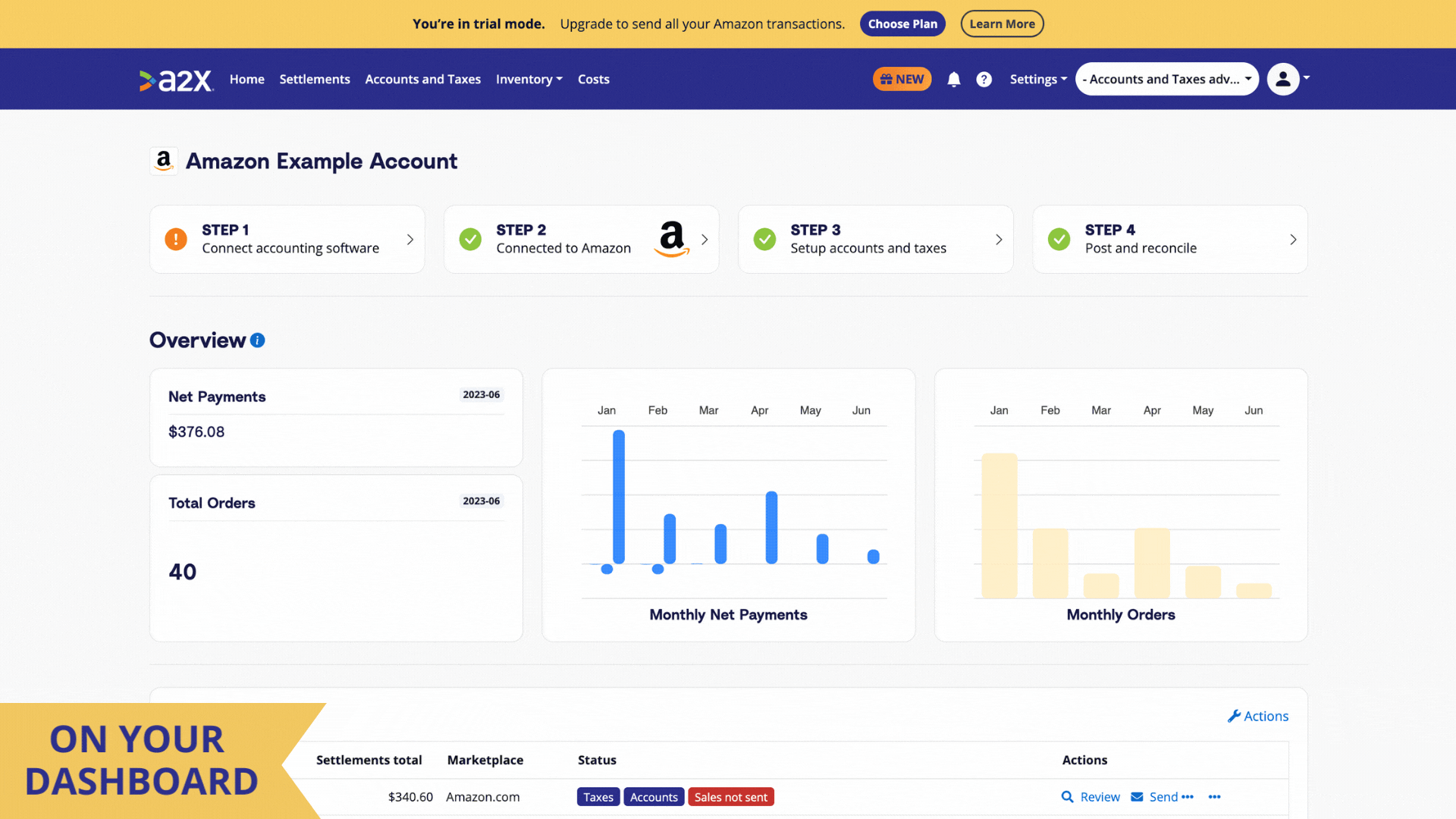Click the Amazon logo beside account title
Image resolution: width=1456 pixels, height=819 pixels.
[x=164, y=161]
